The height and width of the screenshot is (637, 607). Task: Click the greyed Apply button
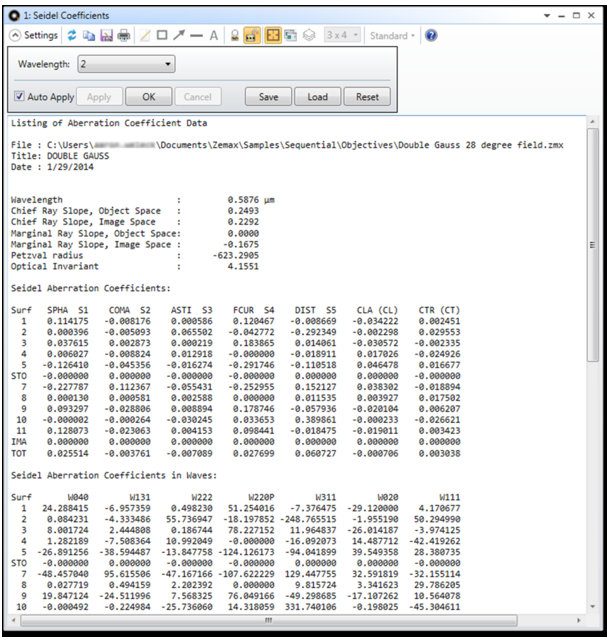click(x=99, y=97)
